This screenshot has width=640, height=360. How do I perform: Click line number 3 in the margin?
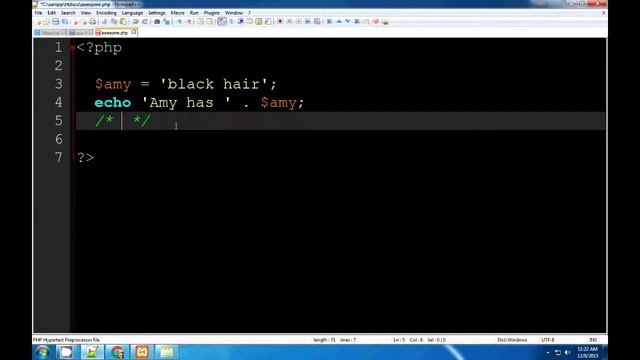(x=59, y=84)
